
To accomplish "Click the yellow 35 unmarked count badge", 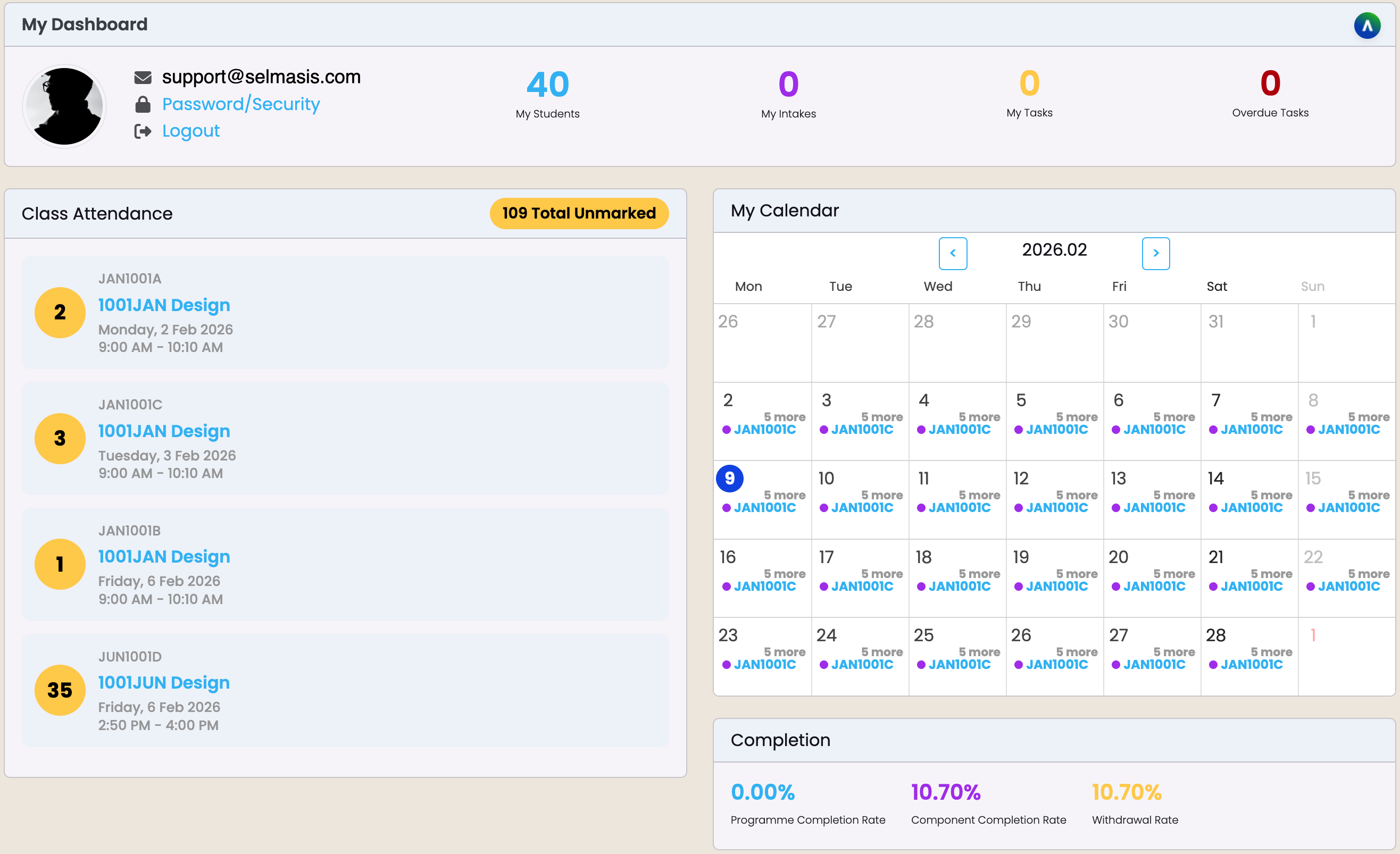I will 60,690.
